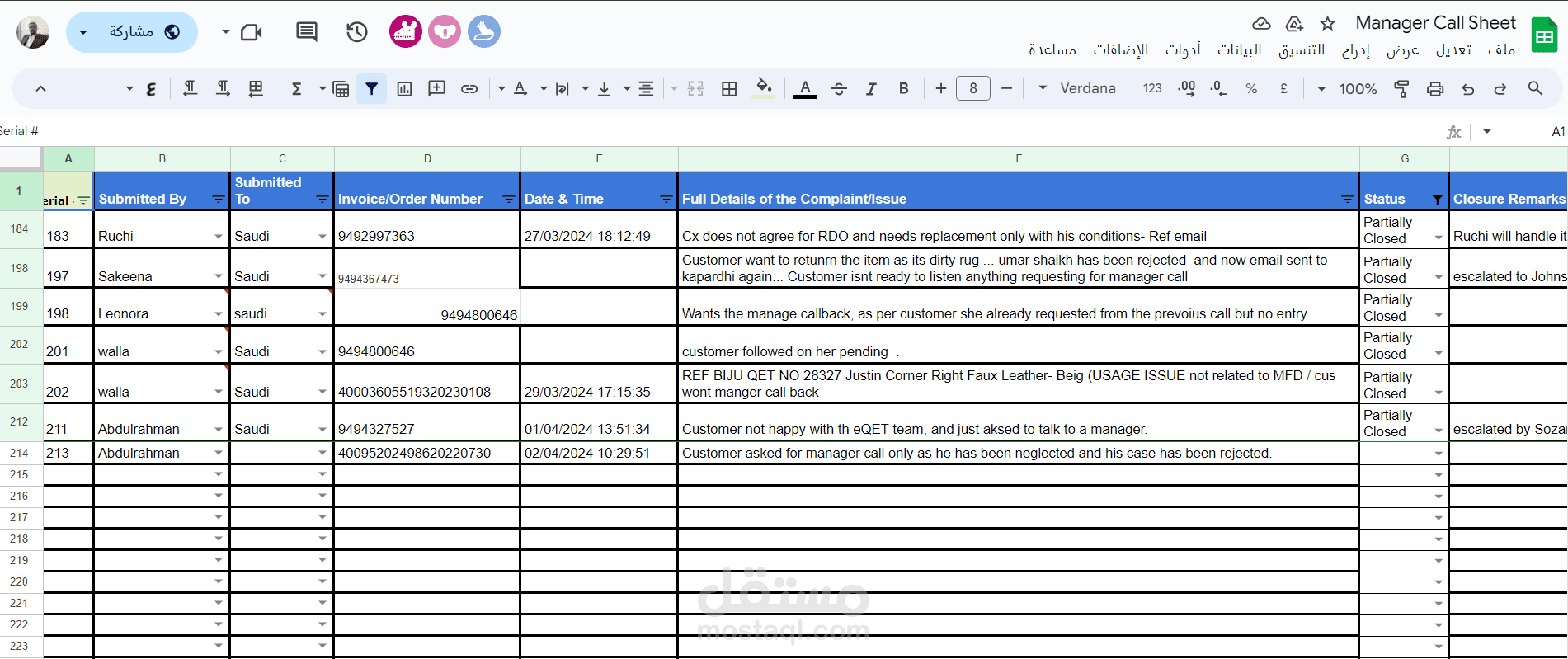1568x659 pixels.
Task: Open the text color picker
Action: [x=805, y=88]
